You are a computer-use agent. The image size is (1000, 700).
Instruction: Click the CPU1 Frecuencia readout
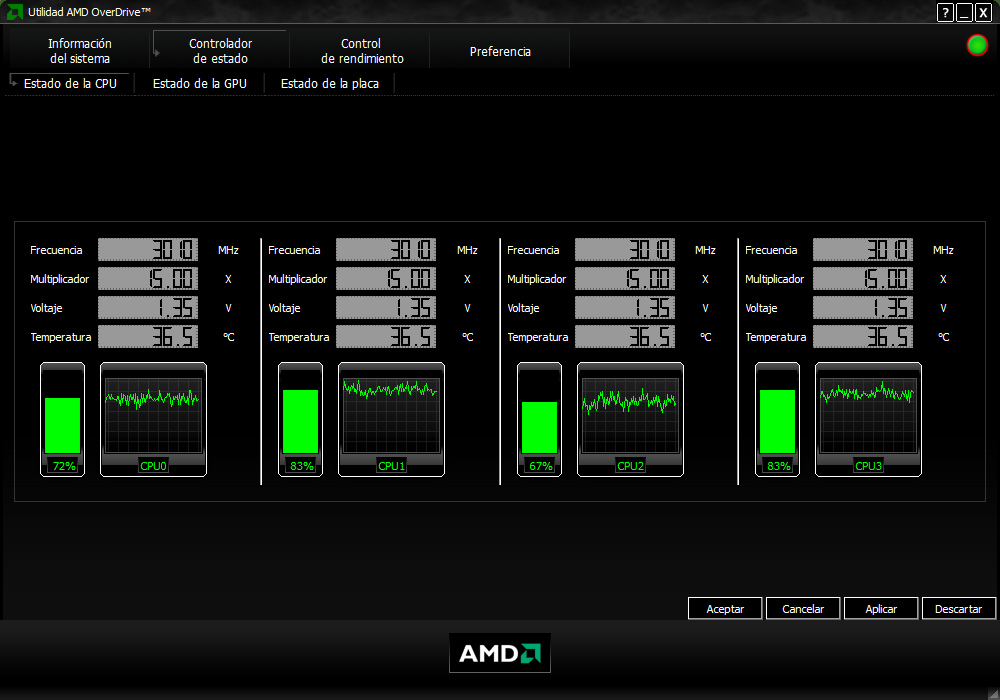tap(386, 250)
